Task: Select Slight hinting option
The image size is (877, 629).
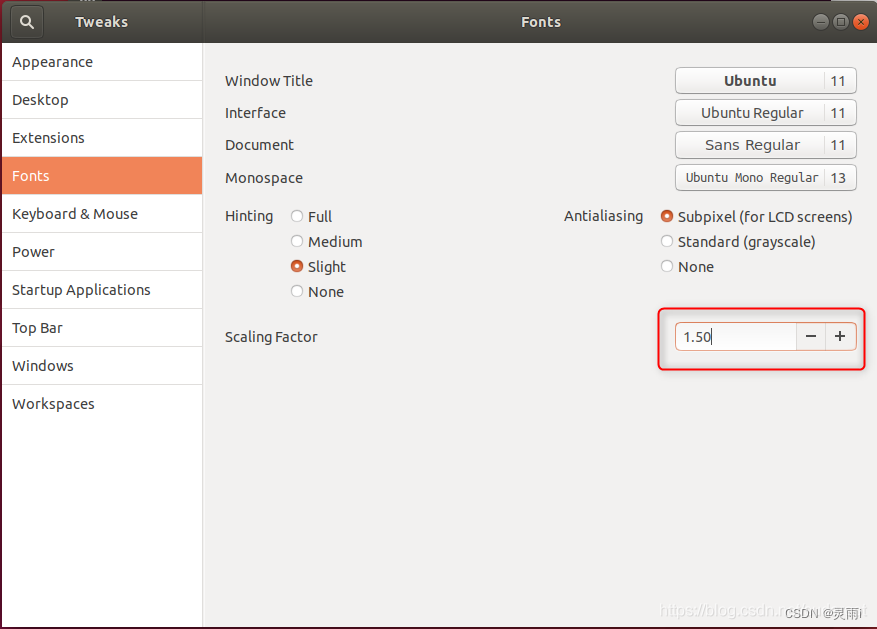Action: coord(318,267)
